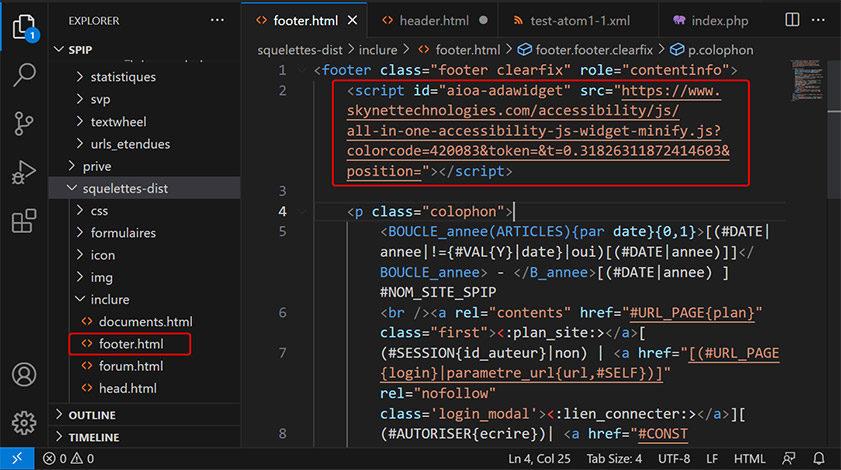841x470 pixels.
Task: Click the editor minimap preview
Action: click(806, 80)
